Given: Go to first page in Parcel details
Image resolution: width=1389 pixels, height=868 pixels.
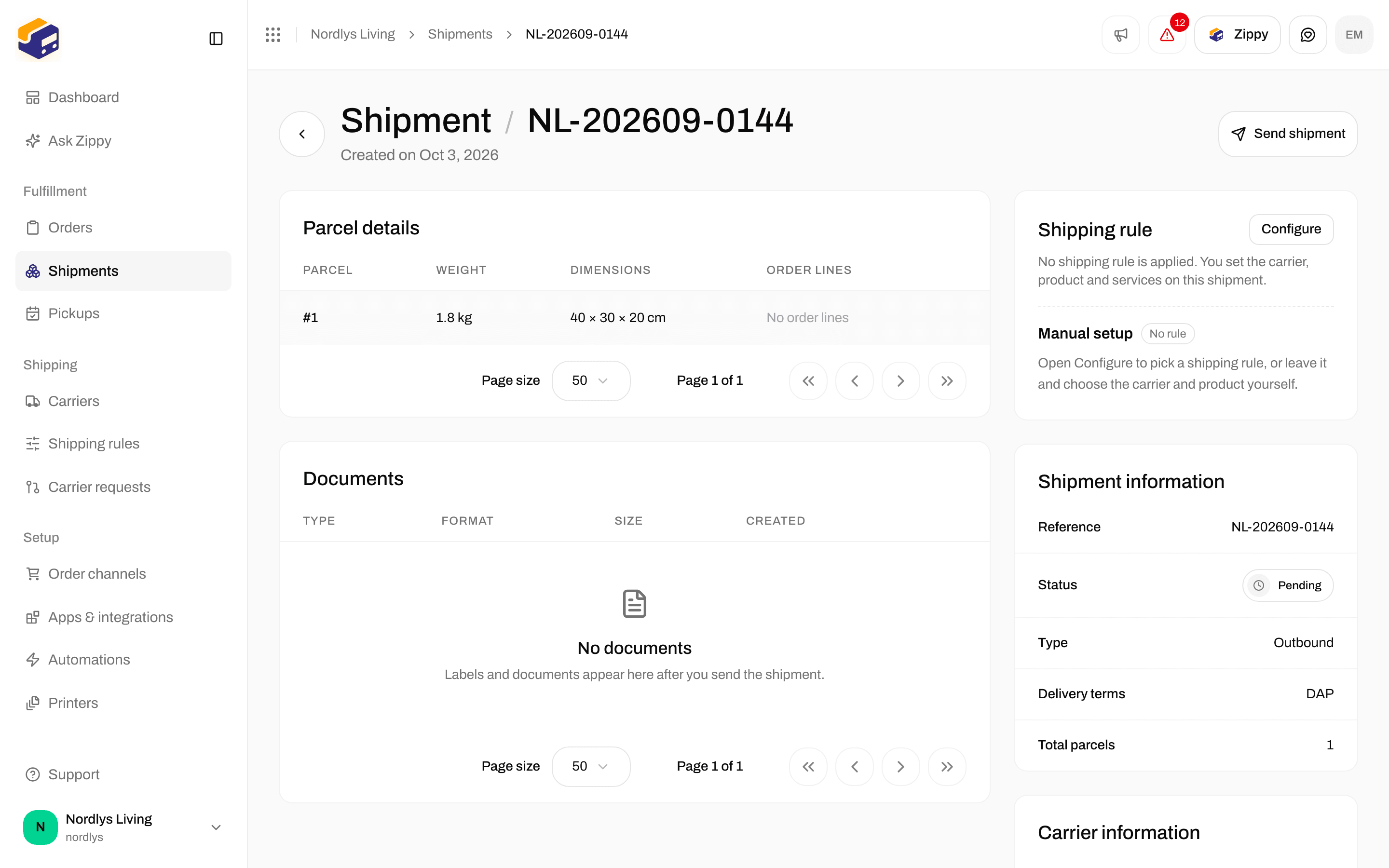Looking at the screenshot, I should pyautogui.click(x=808, y=380).
